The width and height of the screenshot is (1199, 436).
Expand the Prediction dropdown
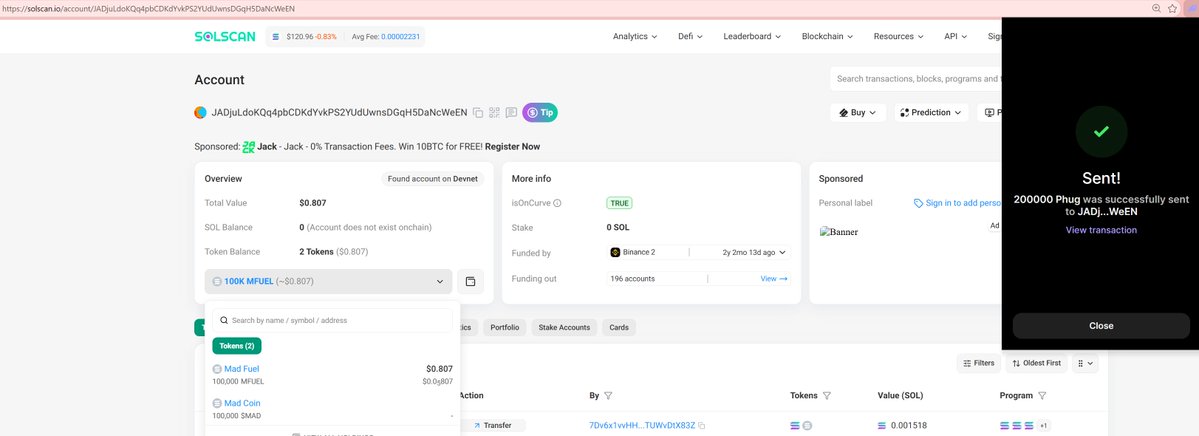931,112
